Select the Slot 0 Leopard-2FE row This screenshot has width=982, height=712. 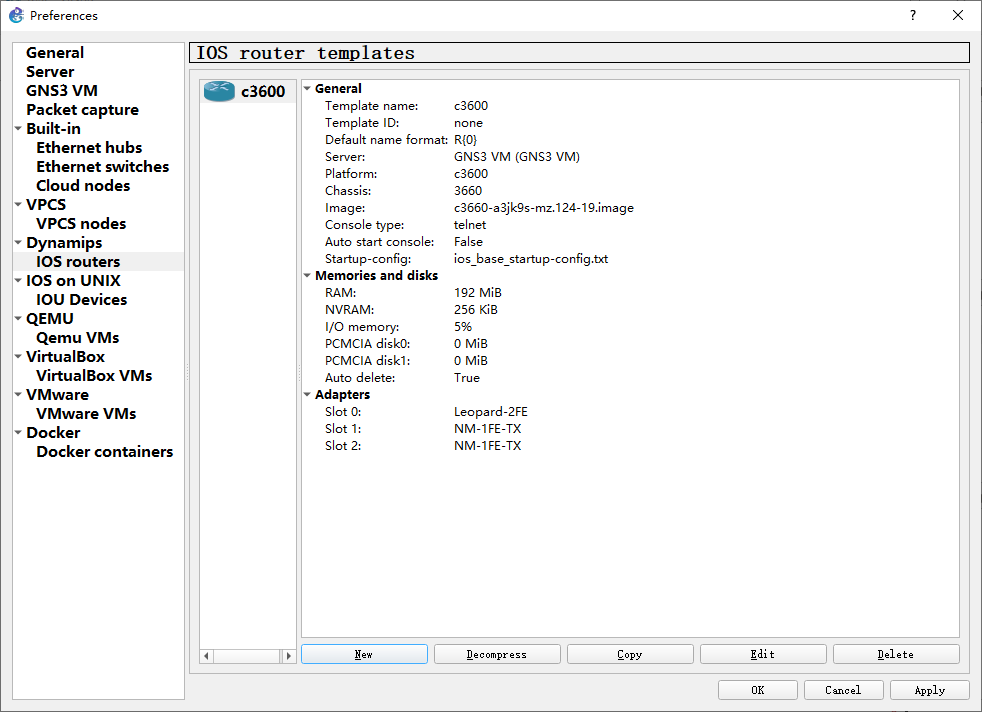[630, 411]
